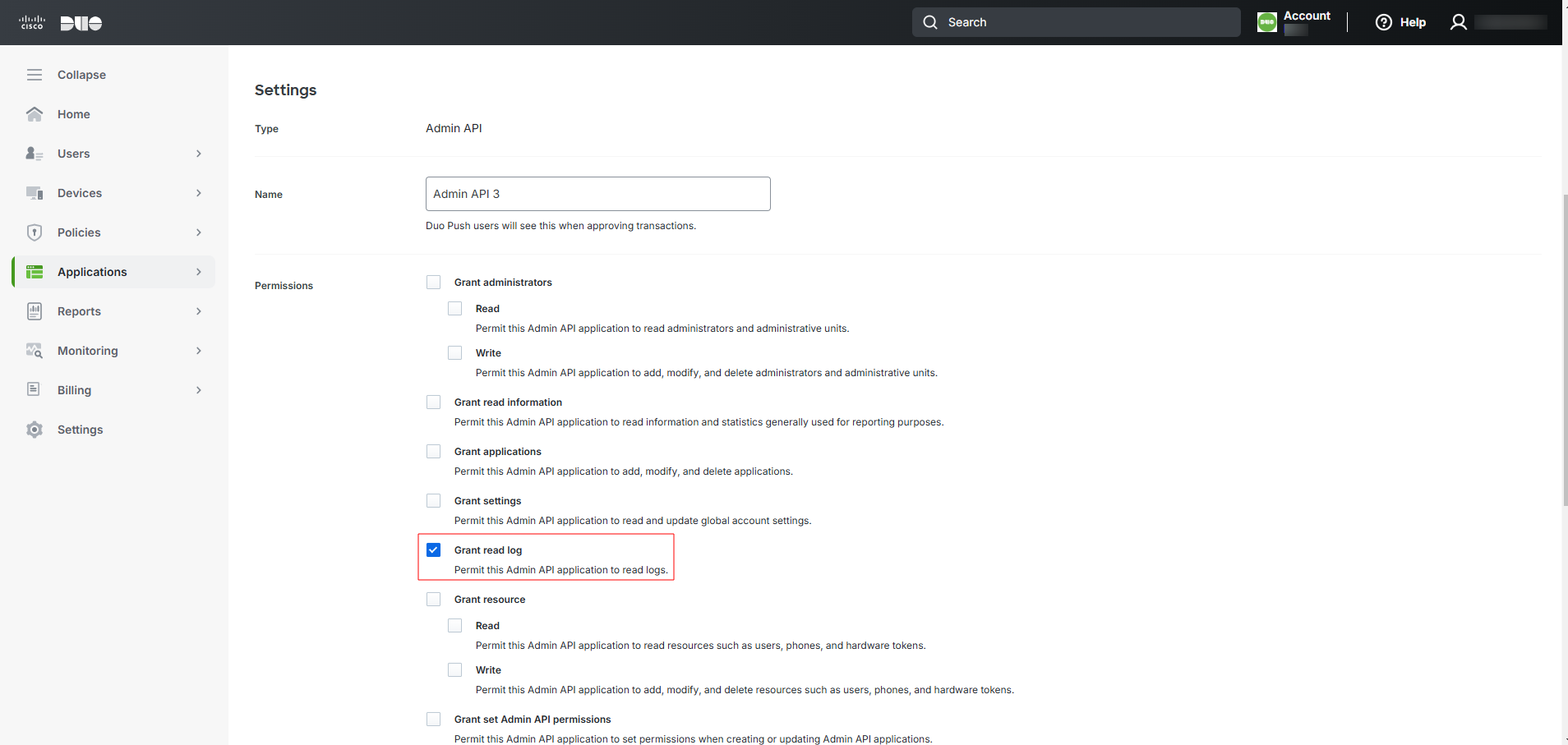The image size is (1568, 745).
Task: Click the Name input field
Action: (x=598, y=194)
